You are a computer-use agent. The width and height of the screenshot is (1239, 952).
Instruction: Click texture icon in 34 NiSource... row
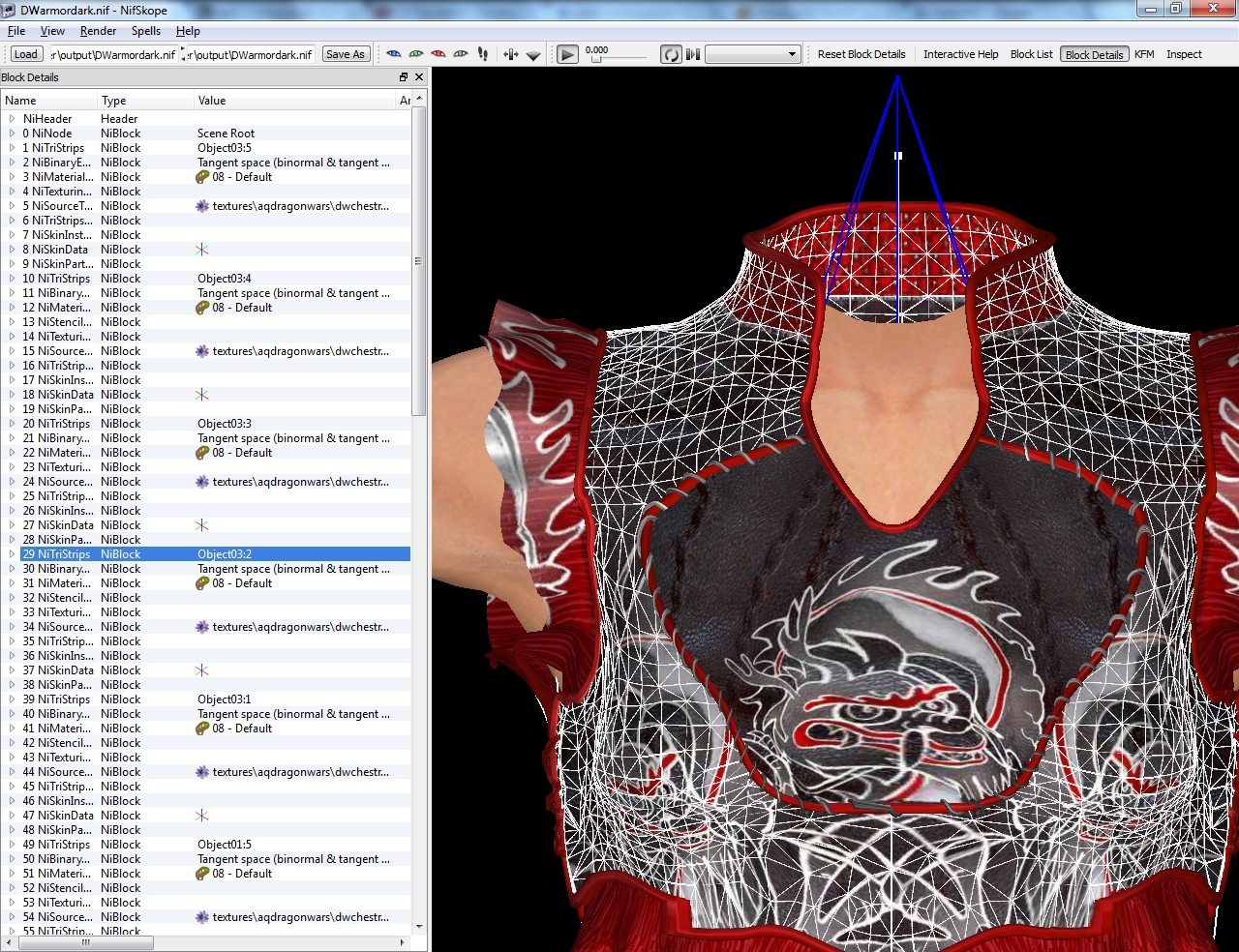pyautogui.click(x=202, y=627)
